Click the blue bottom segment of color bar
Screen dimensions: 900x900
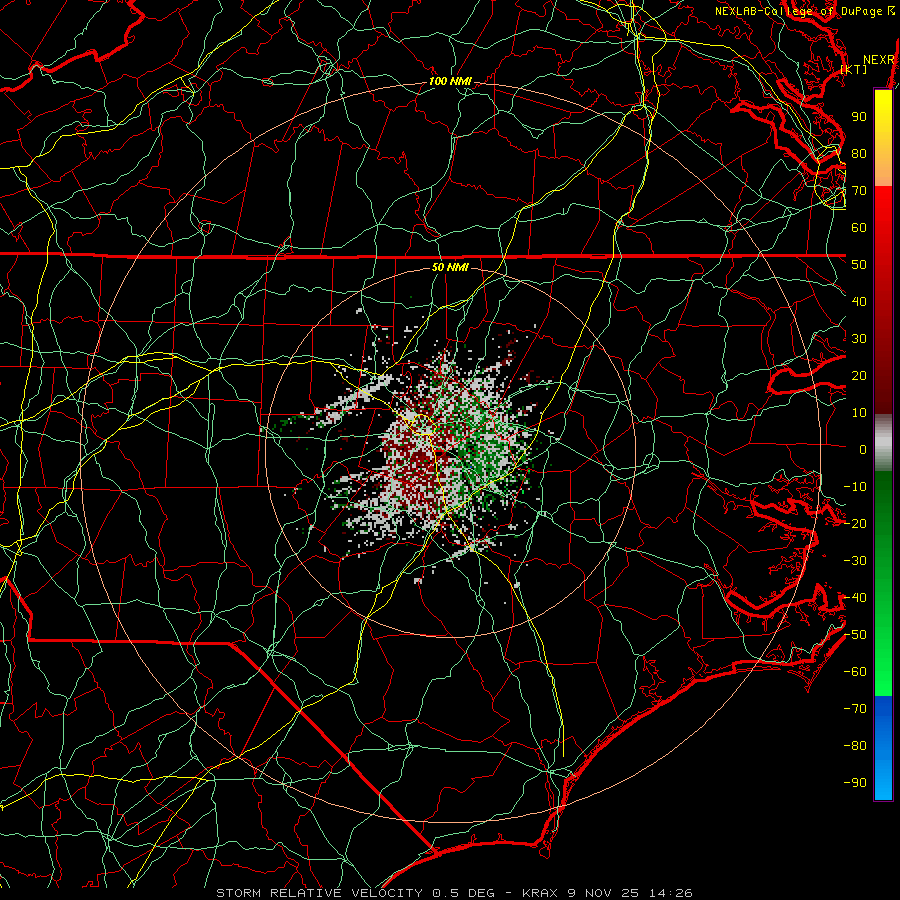883,748
